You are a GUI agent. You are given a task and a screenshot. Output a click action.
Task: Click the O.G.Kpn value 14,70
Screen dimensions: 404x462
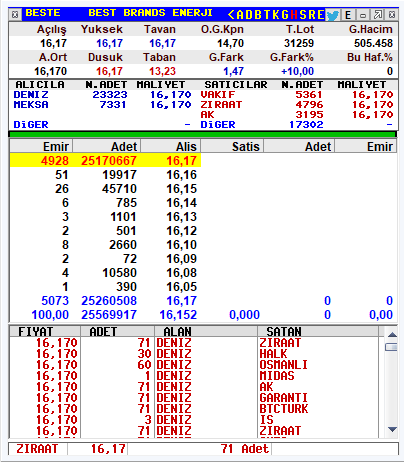point(231,43)
